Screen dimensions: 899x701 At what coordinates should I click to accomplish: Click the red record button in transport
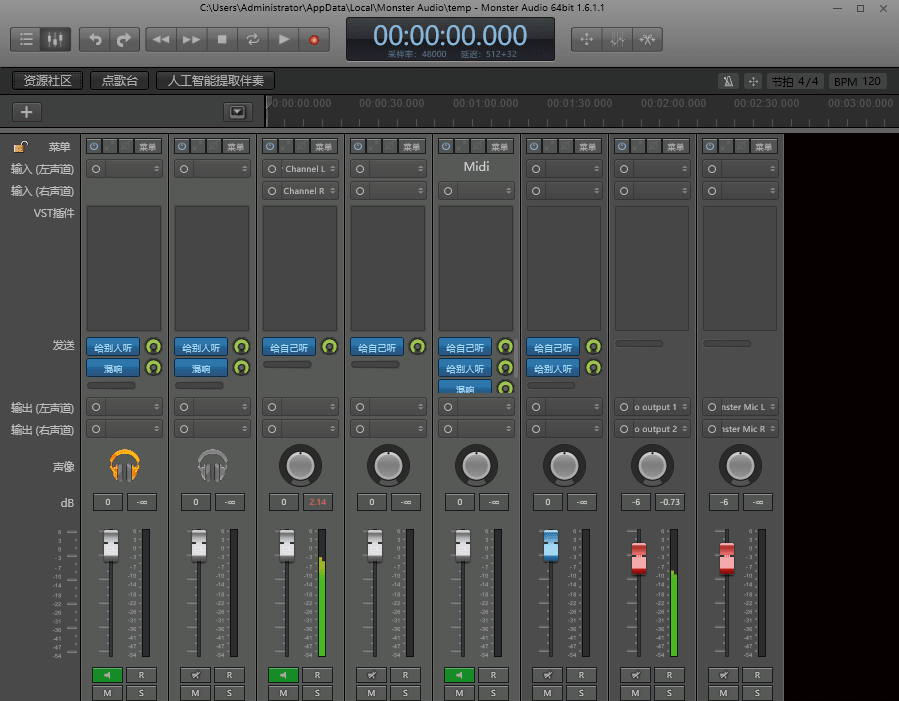click(314, 40)
